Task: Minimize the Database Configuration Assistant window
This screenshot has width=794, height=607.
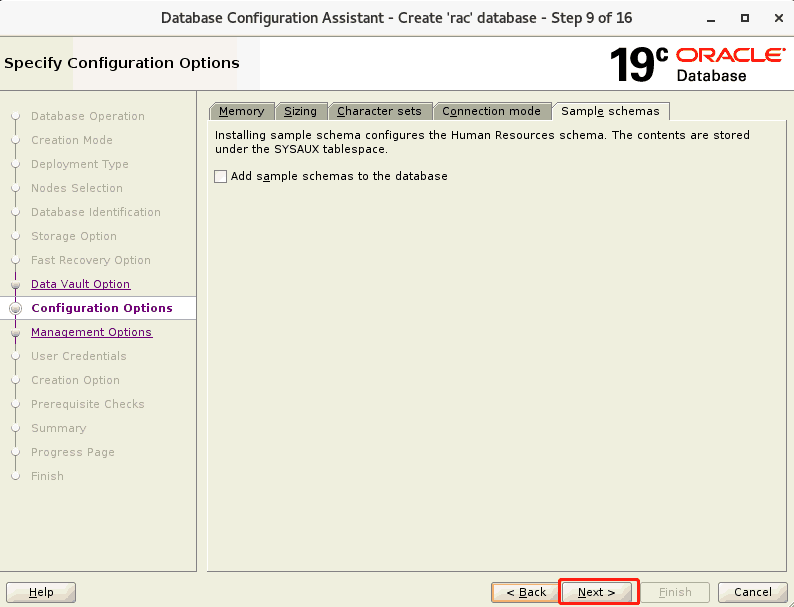Action: [x=711, y=19]
